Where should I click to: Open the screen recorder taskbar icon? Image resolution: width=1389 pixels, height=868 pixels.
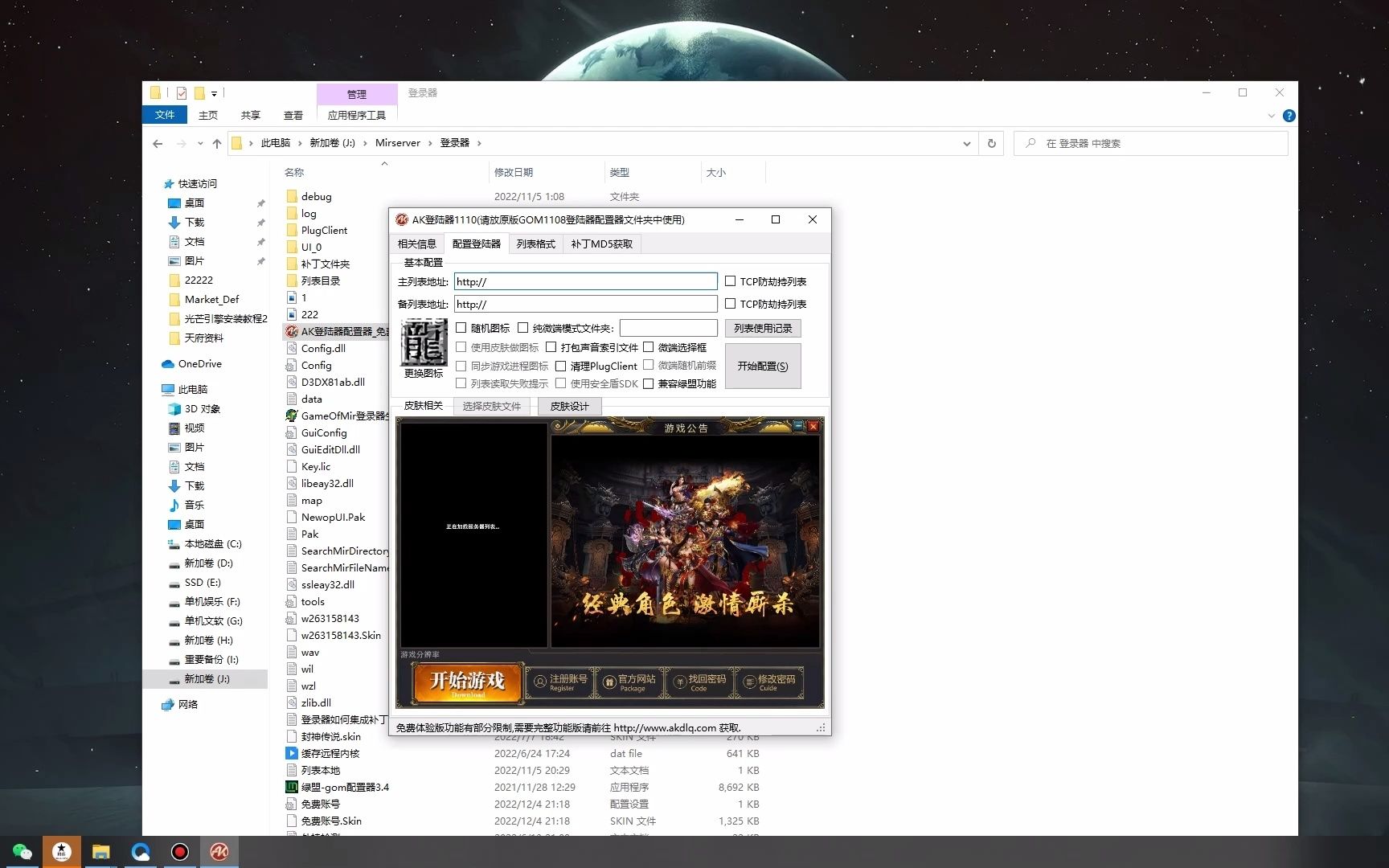[180, 852]
